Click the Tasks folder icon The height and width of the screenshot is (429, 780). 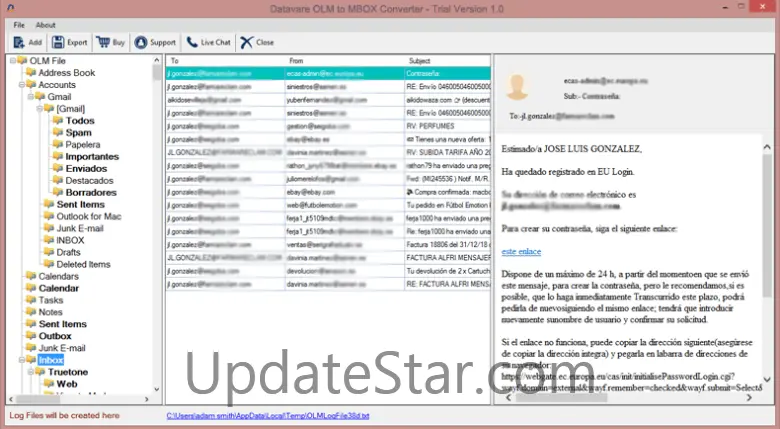[x=31, y=300]
